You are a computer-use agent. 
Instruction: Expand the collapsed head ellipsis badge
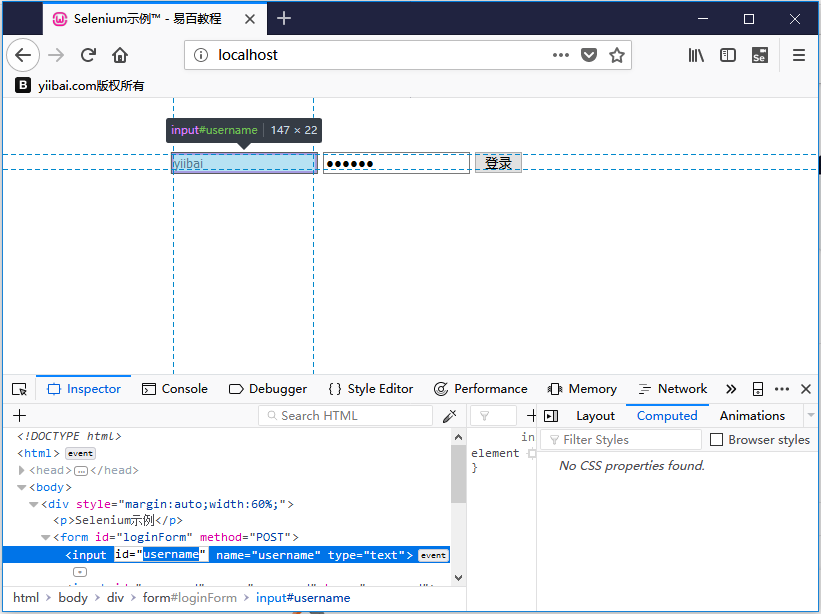pos(81,471)
